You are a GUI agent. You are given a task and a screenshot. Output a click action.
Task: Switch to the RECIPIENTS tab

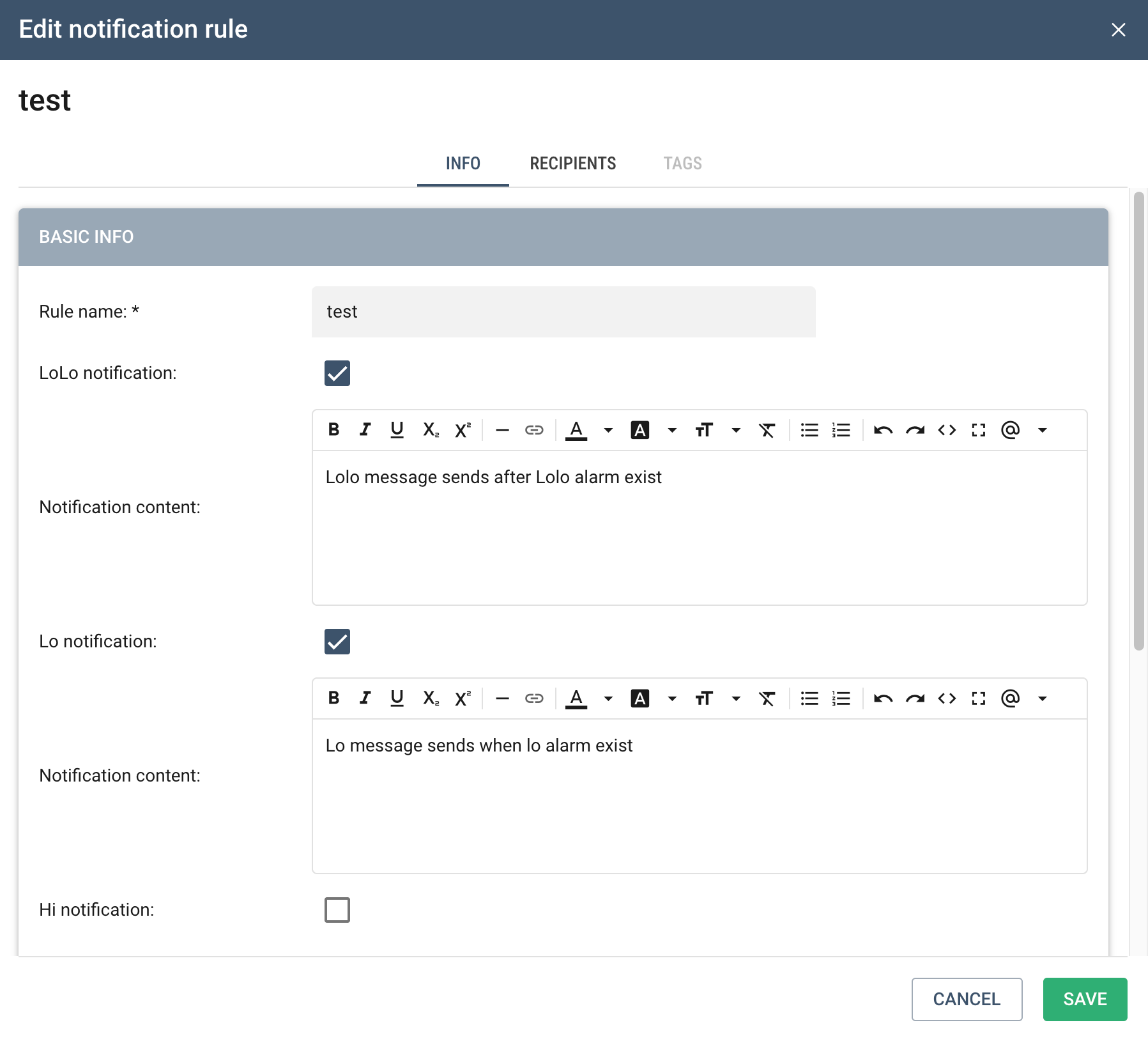click(x=573, y=164)
